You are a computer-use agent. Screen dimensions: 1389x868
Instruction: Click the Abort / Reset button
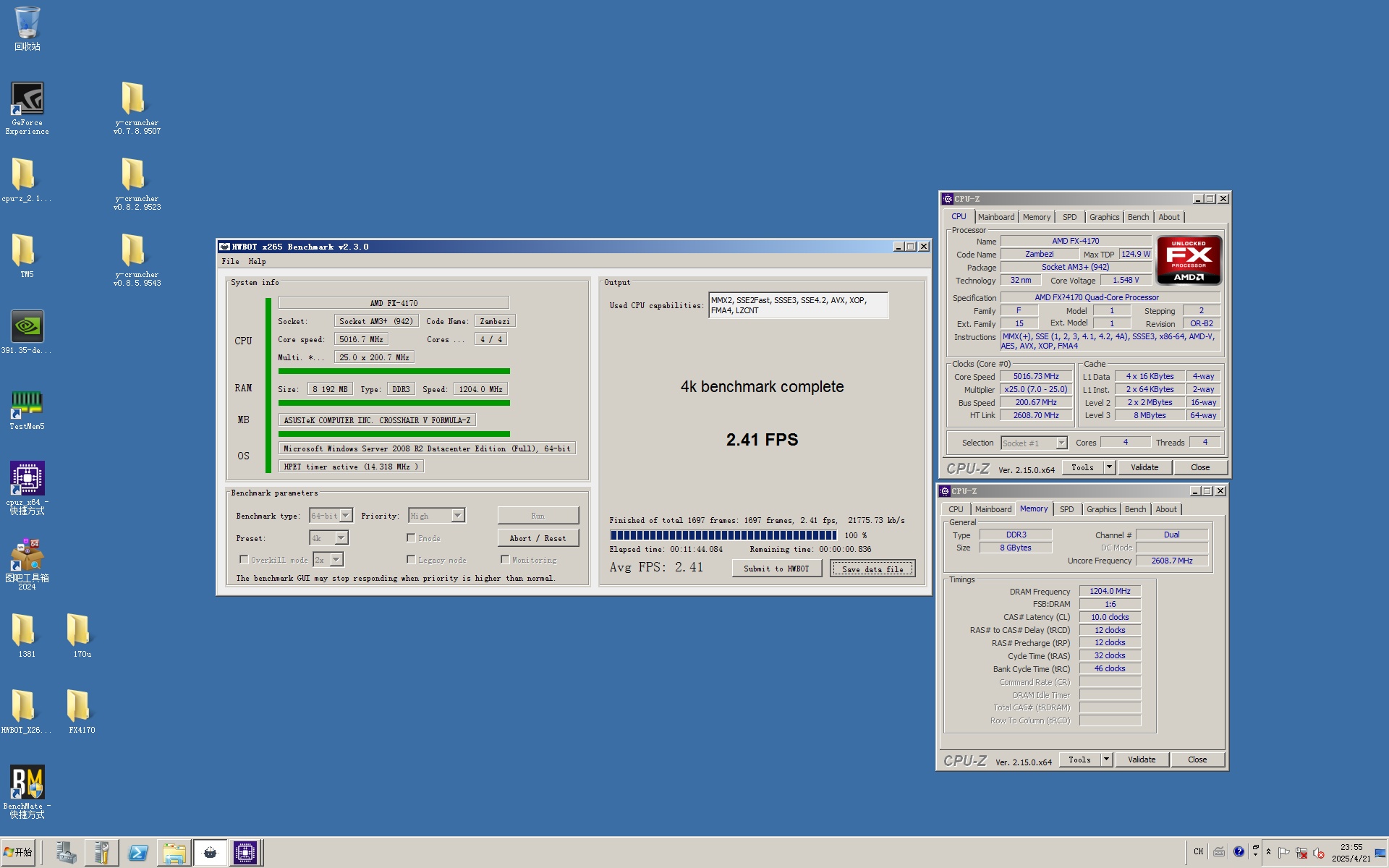(x=538, y=538)
